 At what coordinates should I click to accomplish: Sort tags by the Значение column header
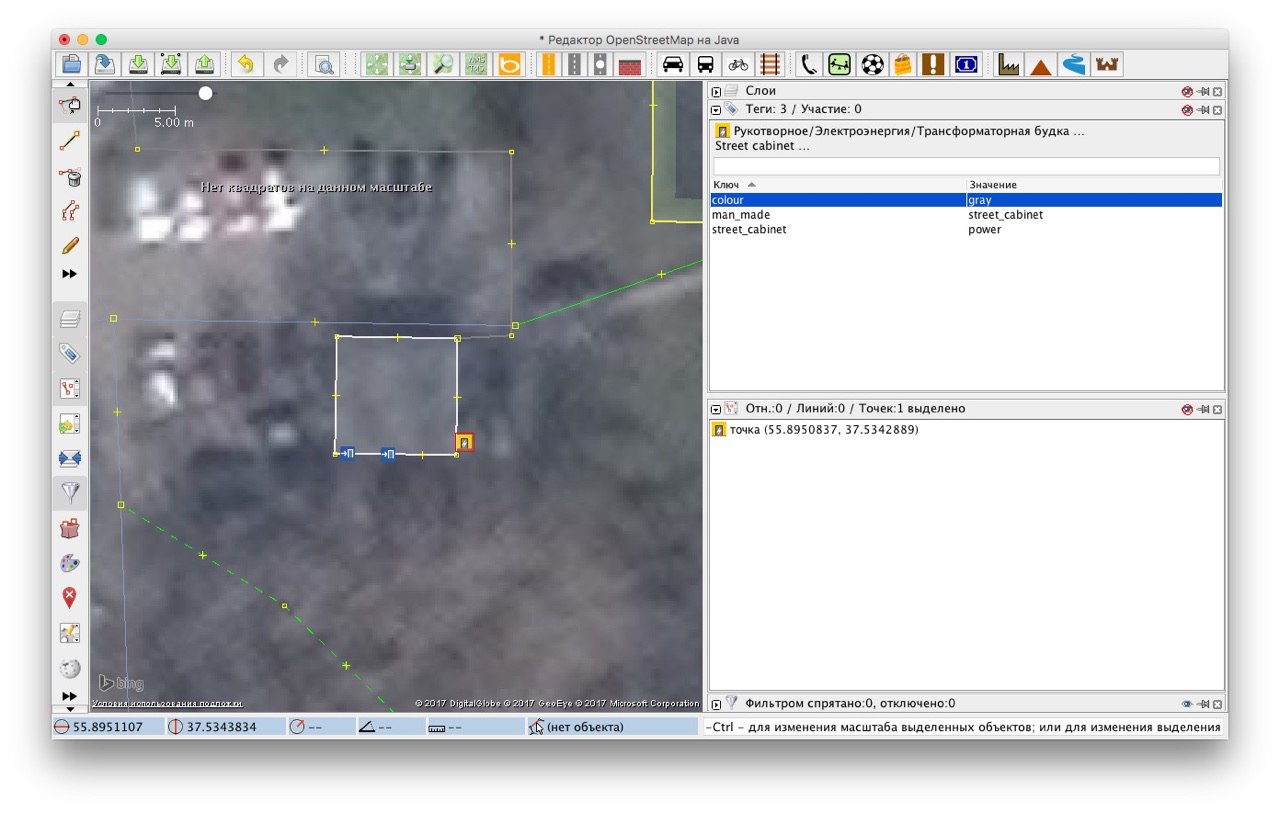1095,185
